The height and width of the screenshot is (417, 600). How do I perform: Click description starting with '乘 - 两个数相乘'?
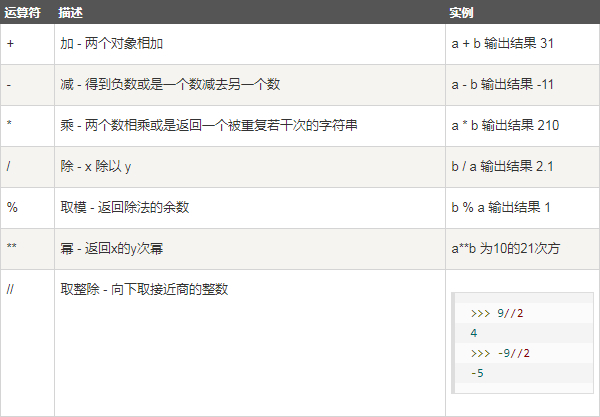[209, 125]
